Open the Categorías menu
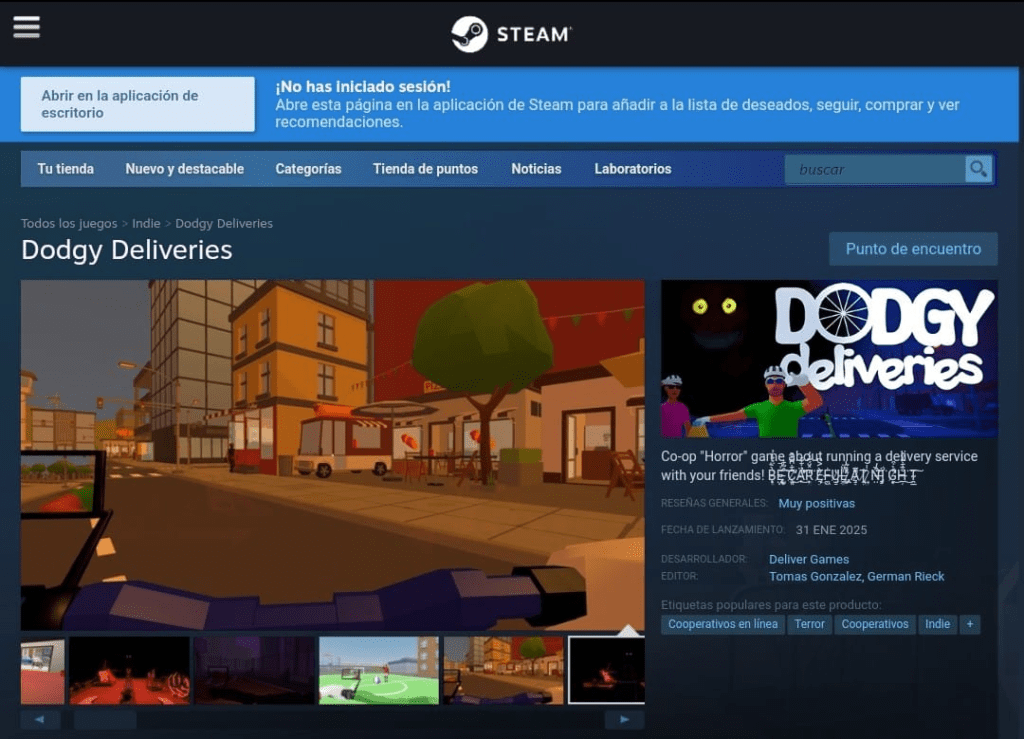The width and height of the screenshot is (1024, 739). click(308, 169)
